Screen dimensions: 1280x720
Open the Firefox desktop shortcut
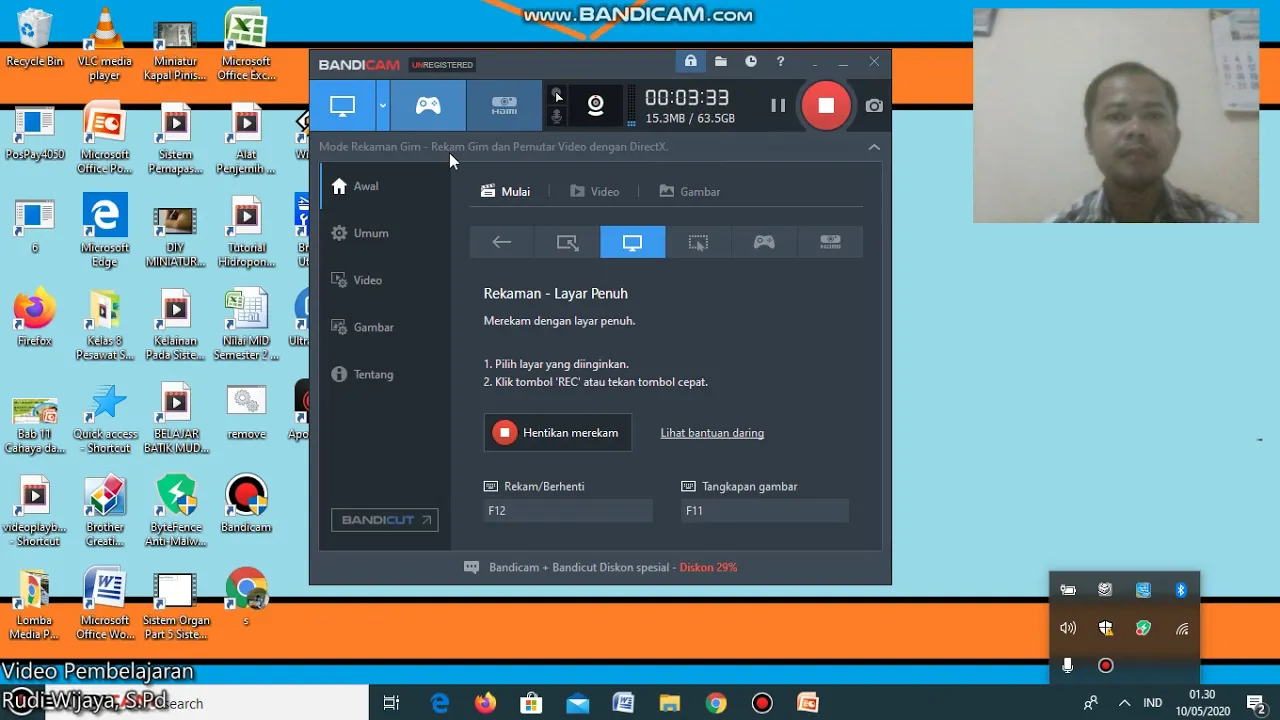click(x=34, y=318)
